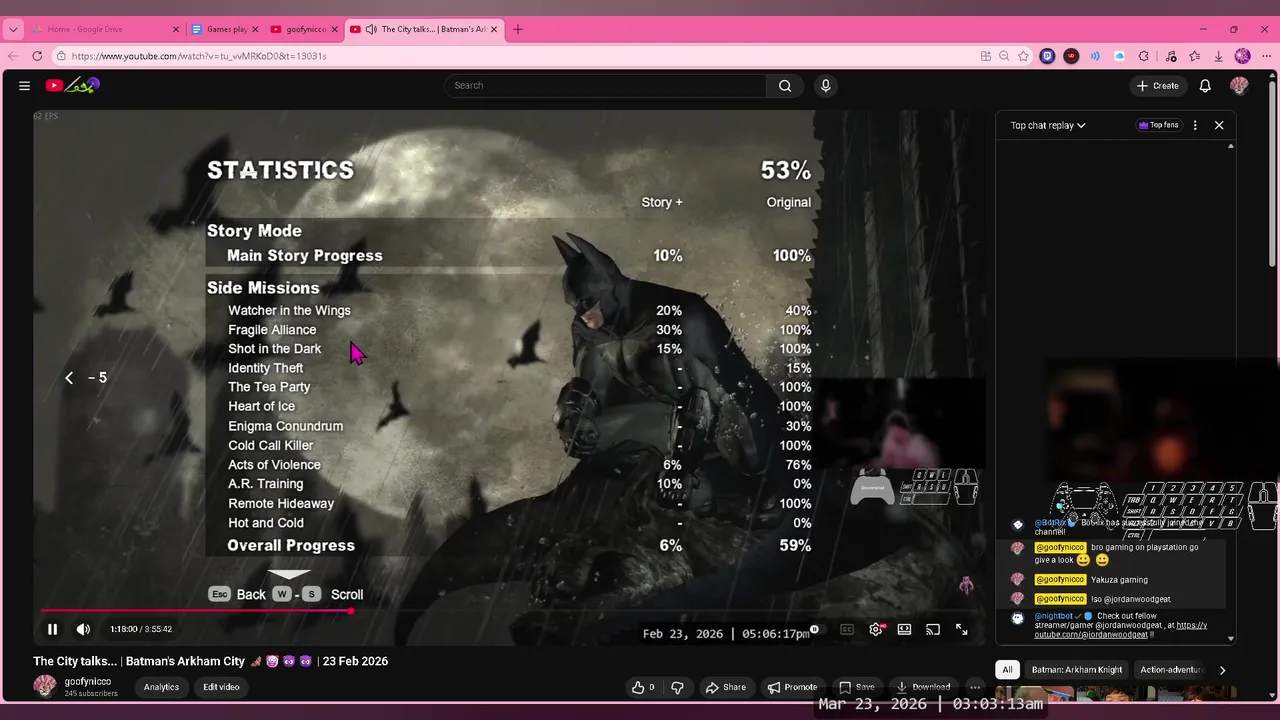Open browser zoom indicator in address bar
Viewport: 1280px width, 720px height.
click(1004, 56)
